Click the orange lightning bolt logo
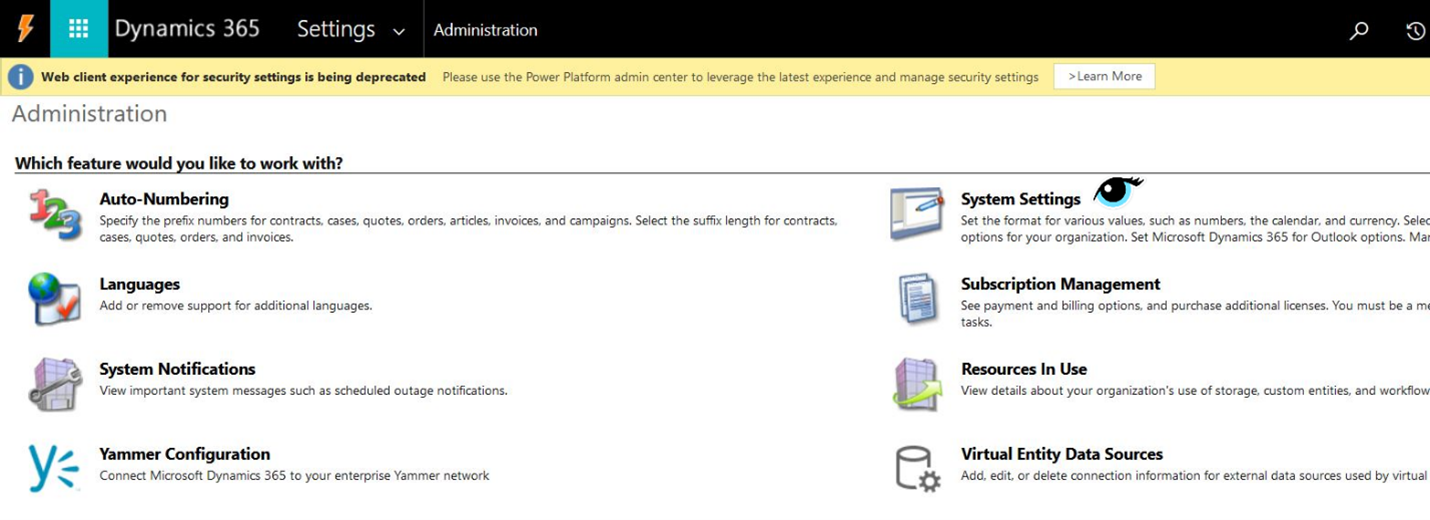 click(25, 29)
